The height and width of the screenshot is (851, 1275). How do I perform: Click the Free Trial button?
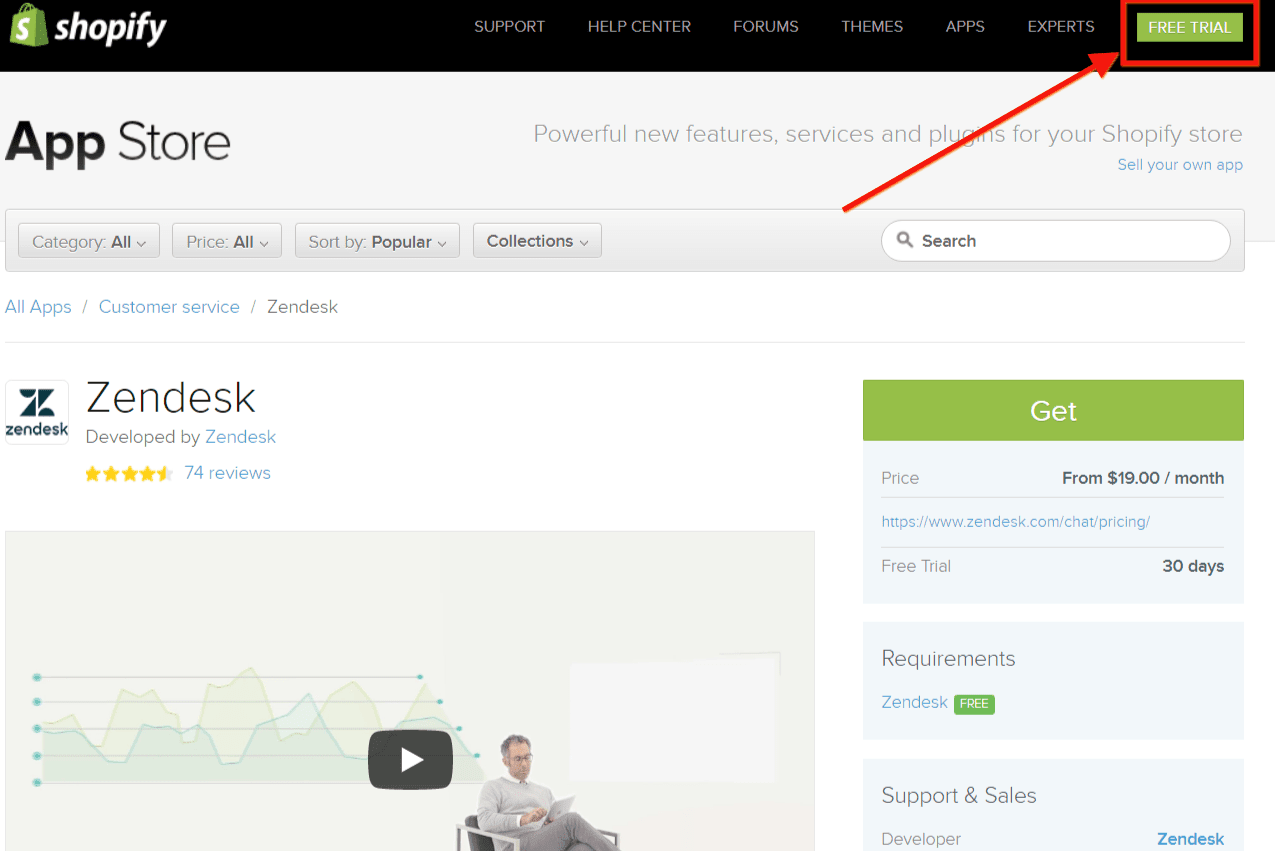[1190, 27]
